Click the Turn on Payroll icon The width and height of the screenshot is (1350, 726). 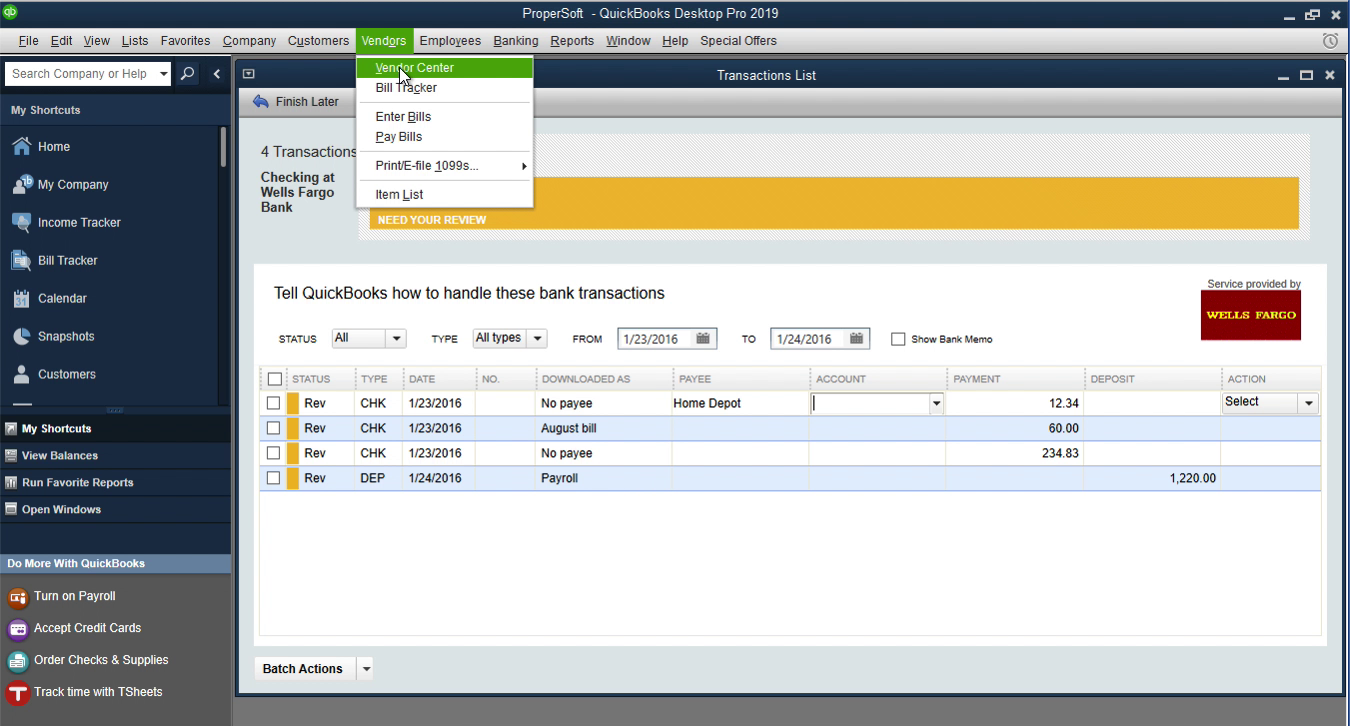(17, 597)
